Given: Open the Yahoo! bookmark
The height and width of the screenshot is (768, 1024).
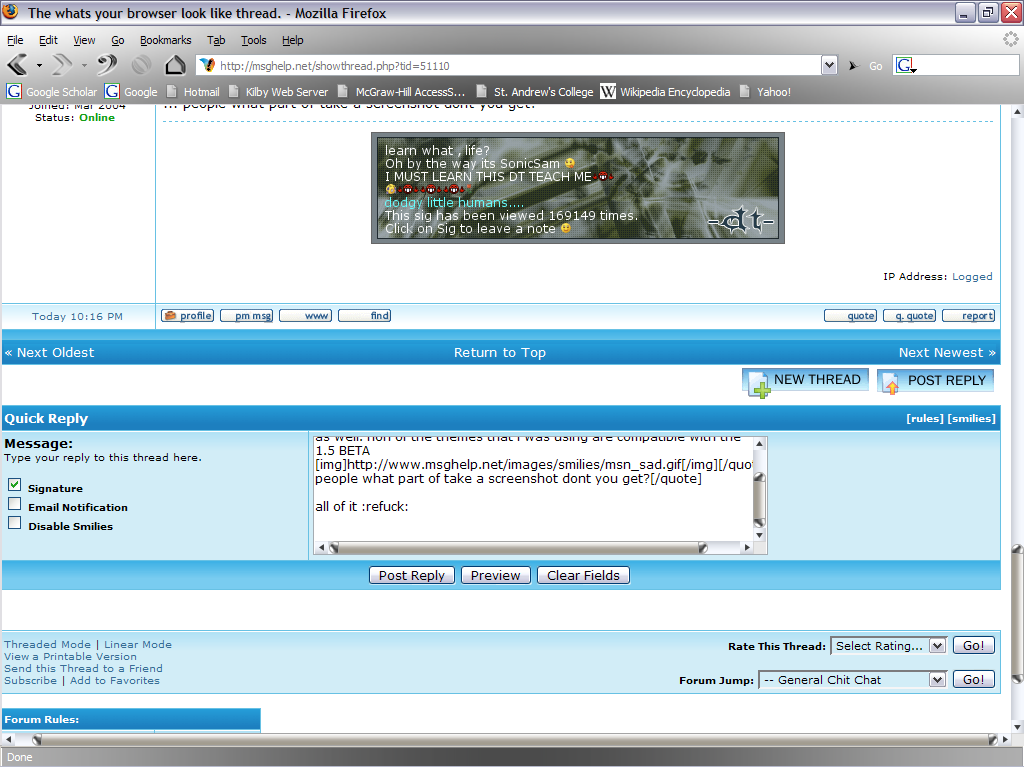Looking at the screenshot, I should click(765, 91).
